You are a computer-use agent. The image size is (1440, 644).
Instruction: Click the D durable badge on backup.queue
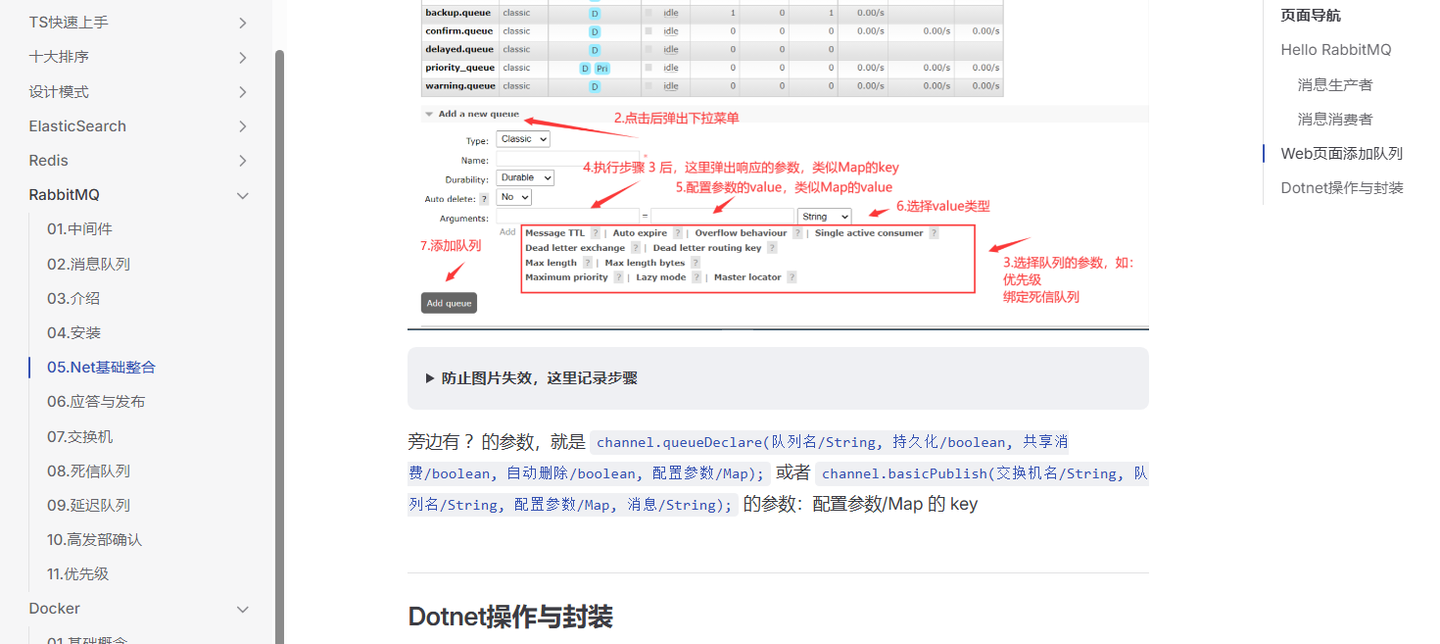click(x=594, y=13)
